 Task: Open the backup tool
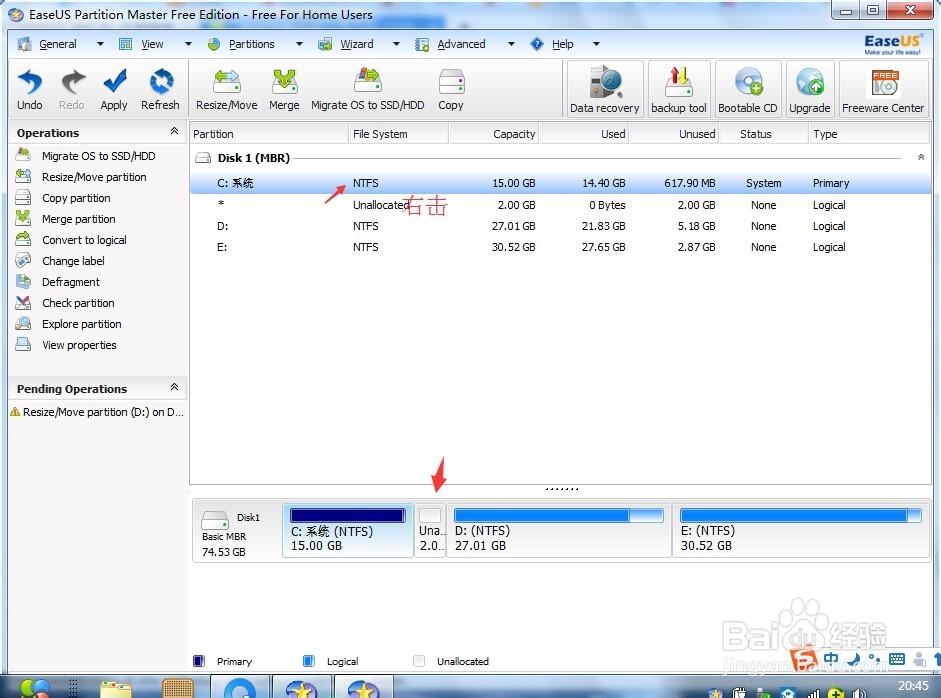(679, 88)
